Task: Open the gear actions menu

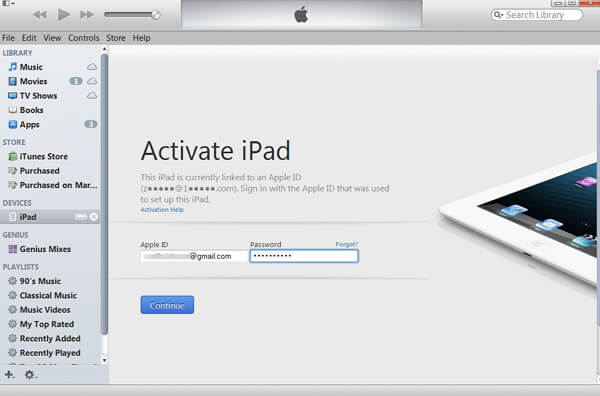Action: (x=30, y=375)
